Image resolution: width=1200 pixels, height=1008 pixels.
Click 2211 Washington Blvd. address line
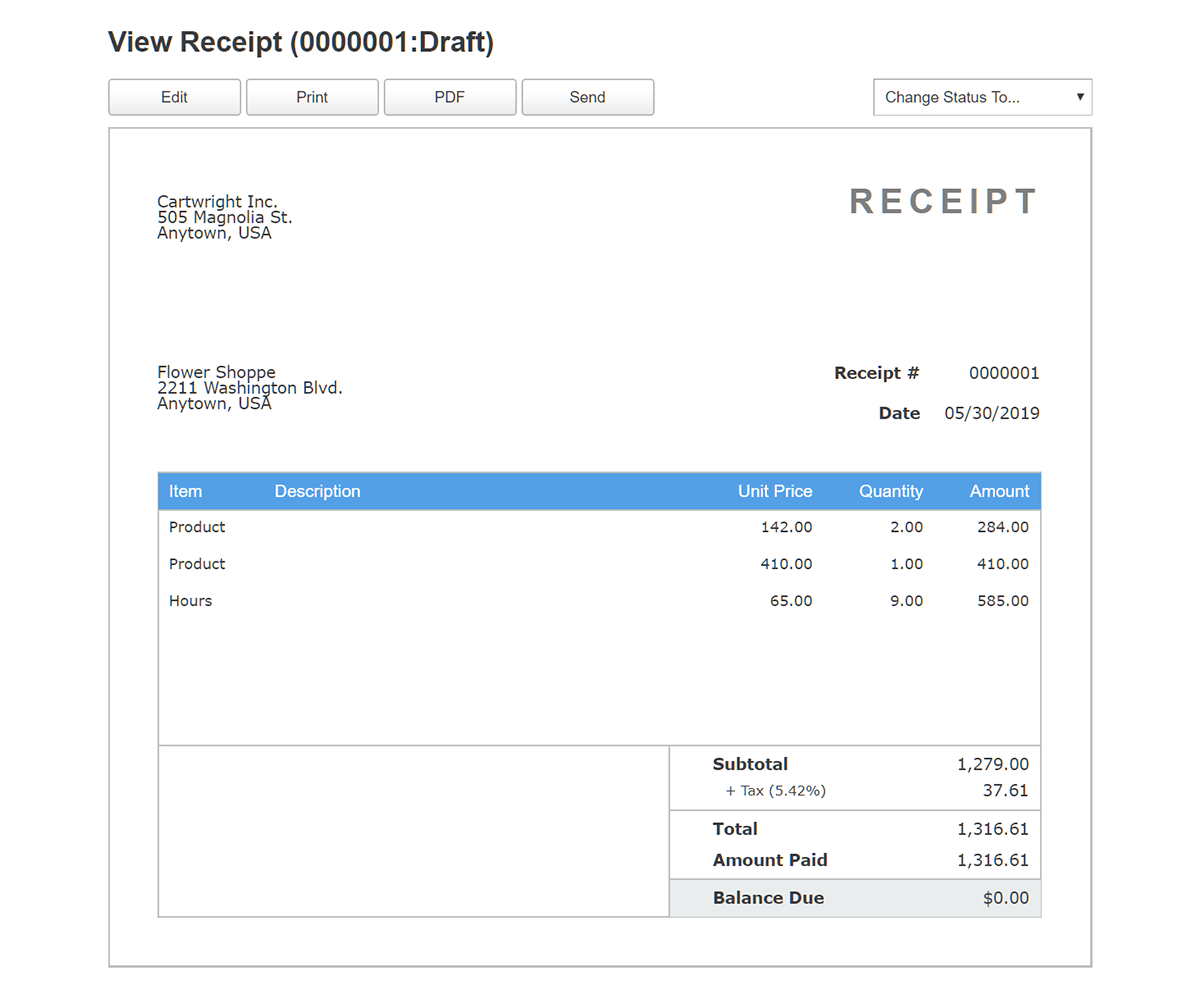[x=250, y=388]
